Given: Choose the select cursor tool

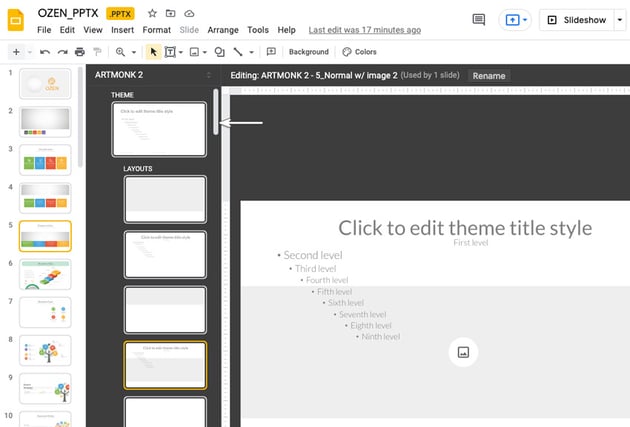Looking at the screenshot, I should point(152,52).
